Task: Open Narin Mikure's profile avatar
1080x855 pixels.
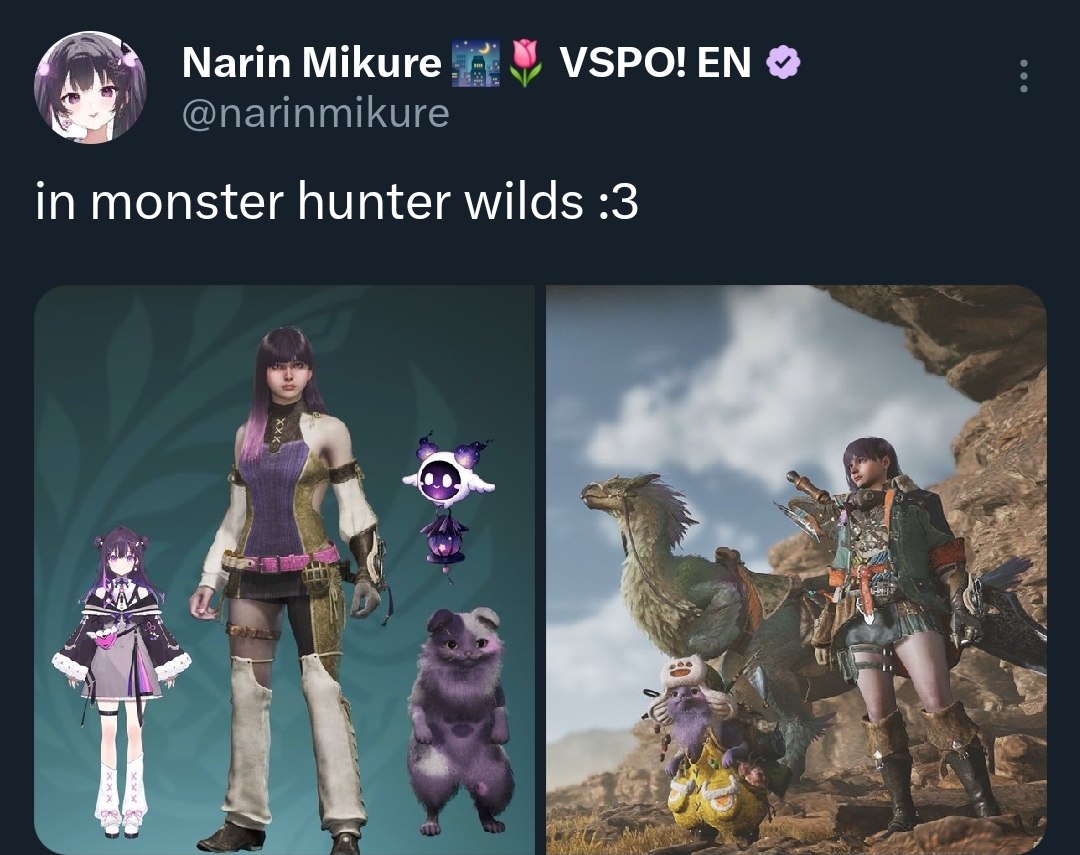Action: (90, 87)
